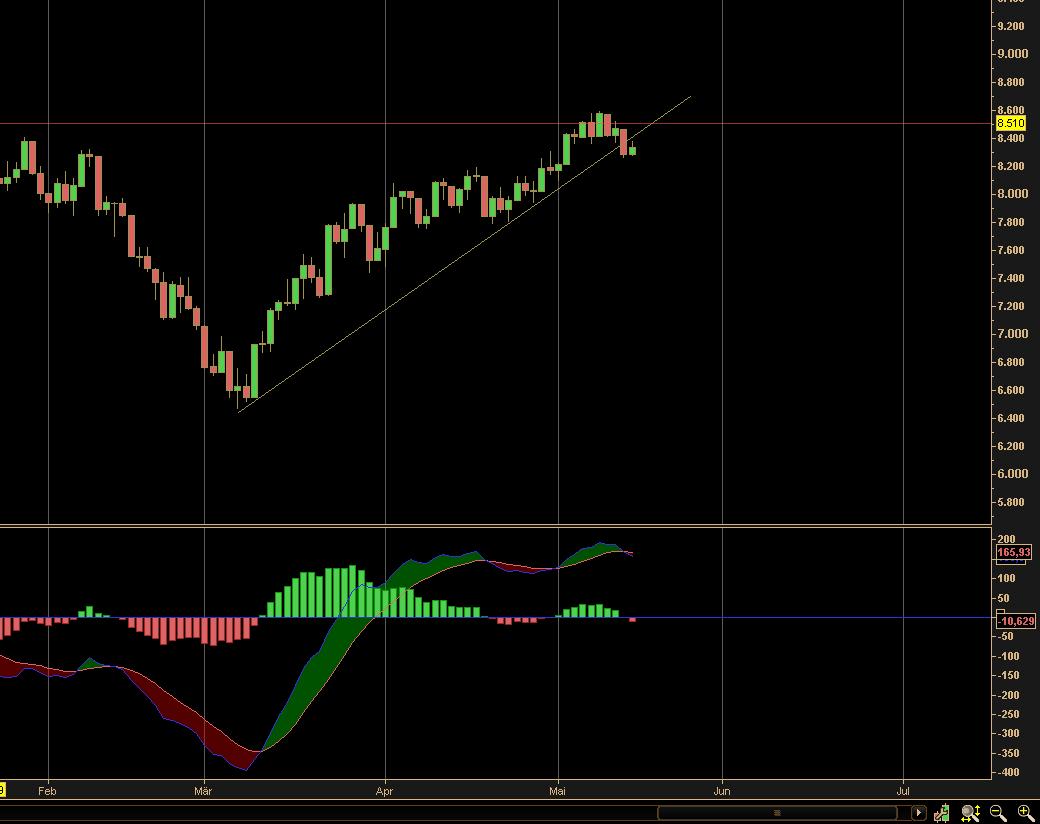
Task: Select the Mai label on the time axis
Action: (559, 791)
